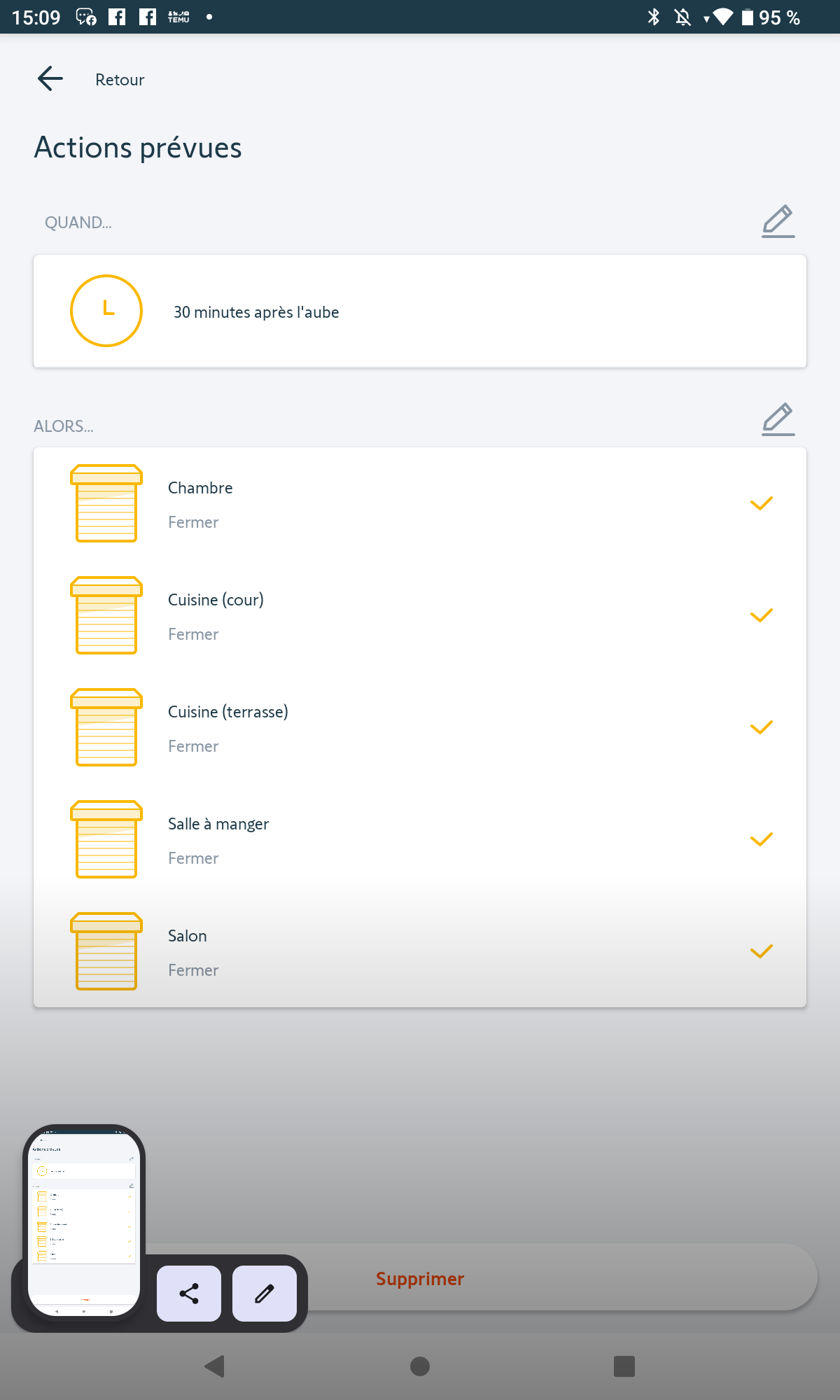Toggle the Chambre checkmark
Image resolution: width=840 pixels, height=1400 pixels.
click(x=761, y=503)
